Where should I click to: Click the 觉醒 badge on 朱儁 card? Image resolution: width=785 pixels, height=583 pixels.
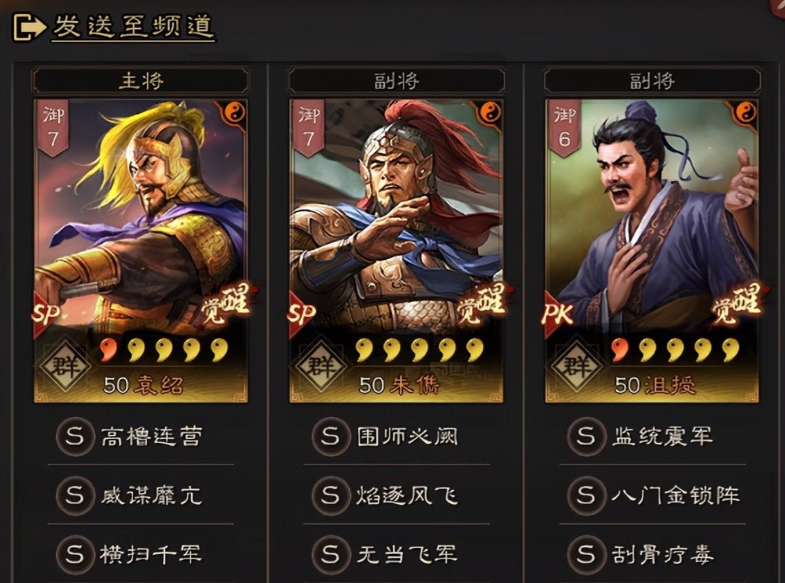(482, 303)
